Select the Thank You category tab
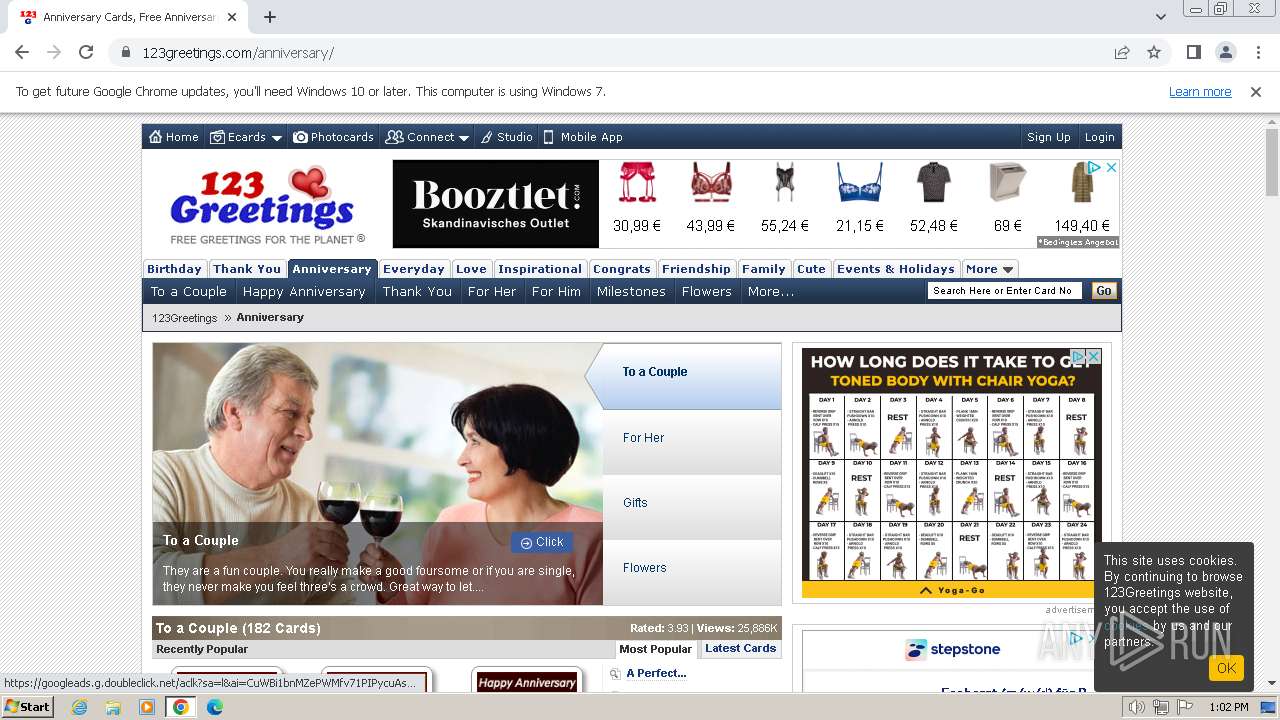 tap(247, 269)
